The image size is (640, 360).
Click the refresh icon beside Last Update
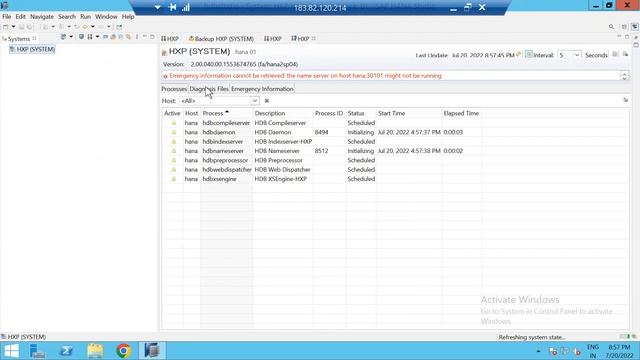point(519,54)
